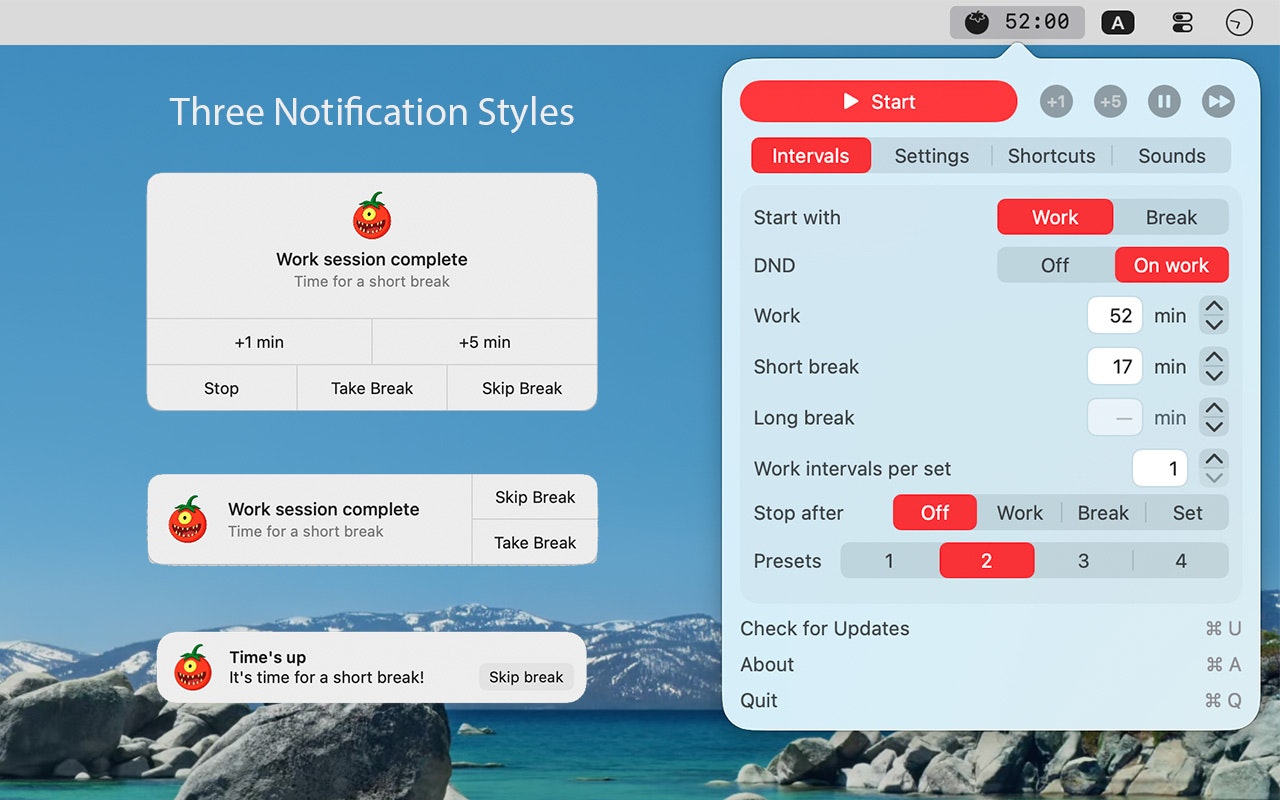This screenshot has height=800, width=1280.
Task: Click the +1 minute icon
Action: pos(1056,101)
